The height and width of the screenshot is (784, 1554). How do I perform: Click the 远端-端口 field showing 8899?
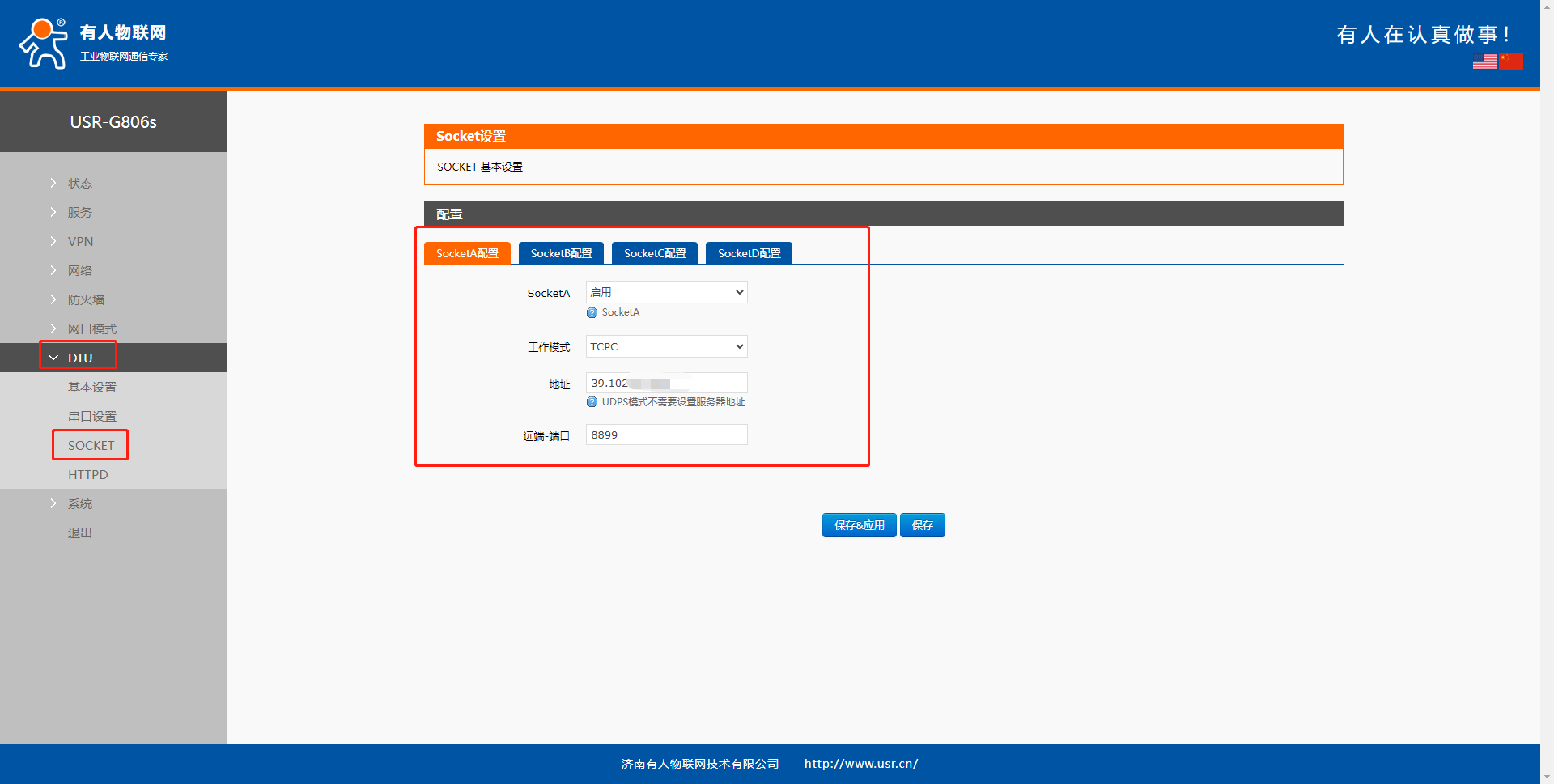(666, 434)
